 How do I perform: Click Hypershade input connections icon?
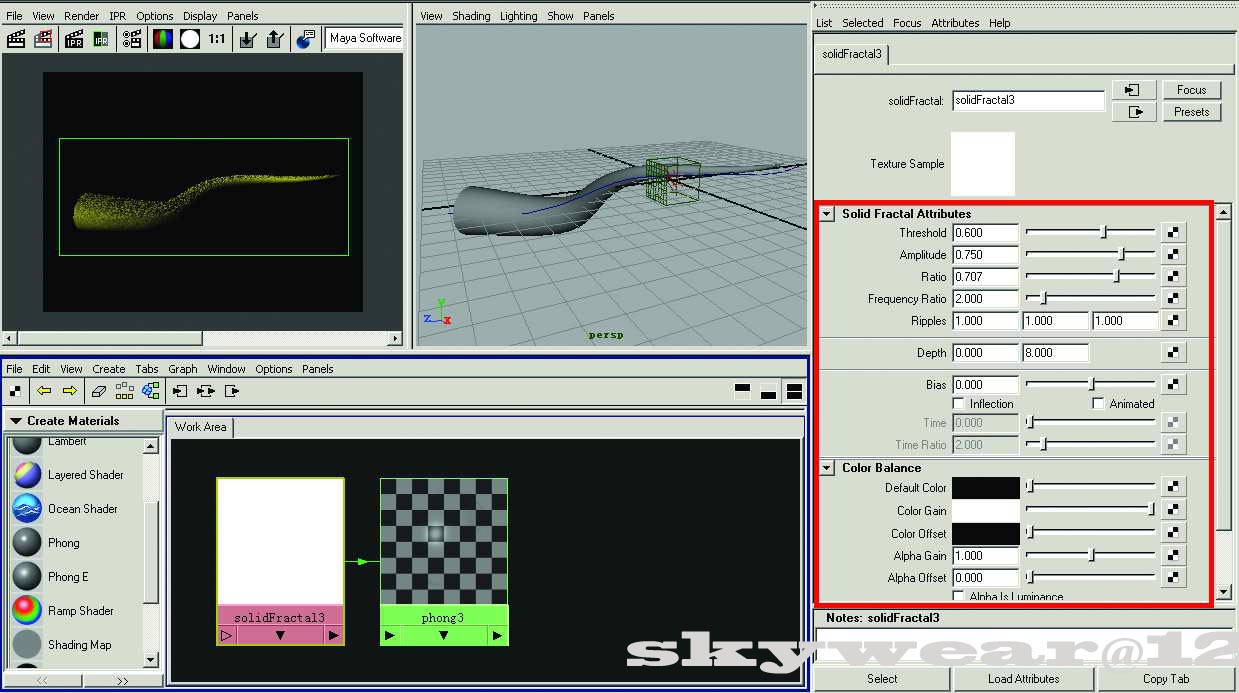click(180, 390)
